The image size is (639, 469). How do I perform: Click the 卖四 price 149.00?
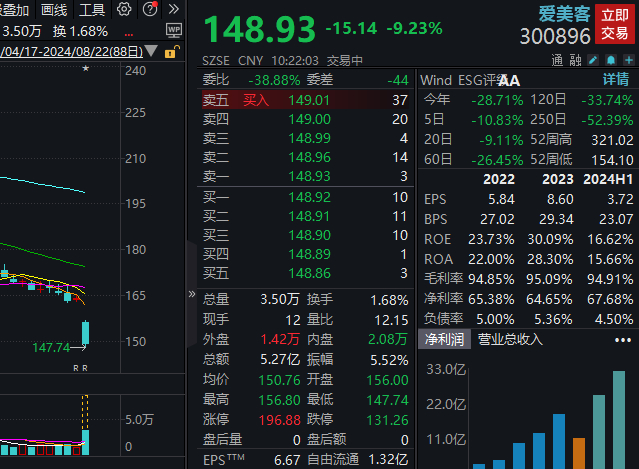coord(309,119)
